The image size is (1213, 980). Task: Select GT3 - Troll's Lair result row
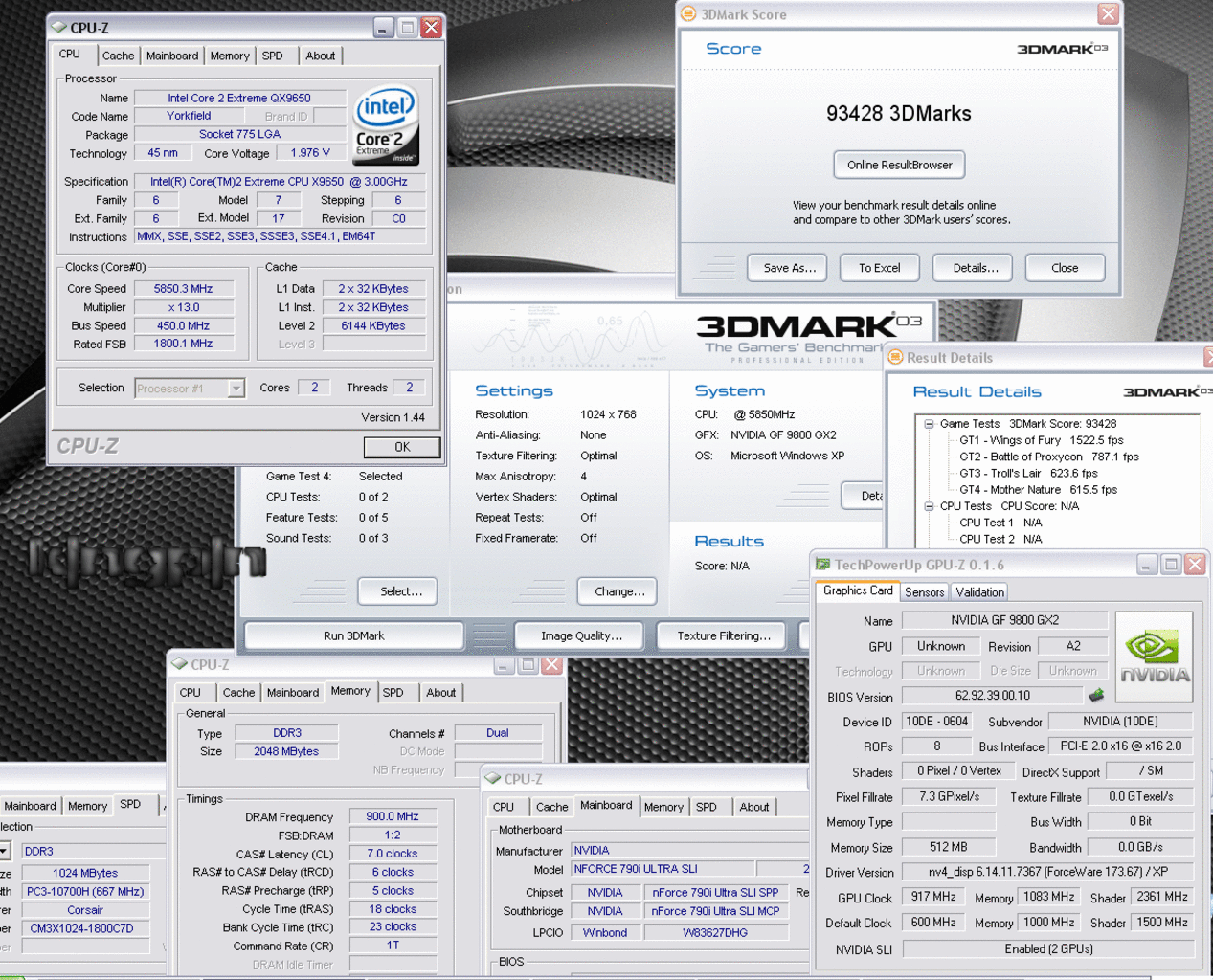1028,473
